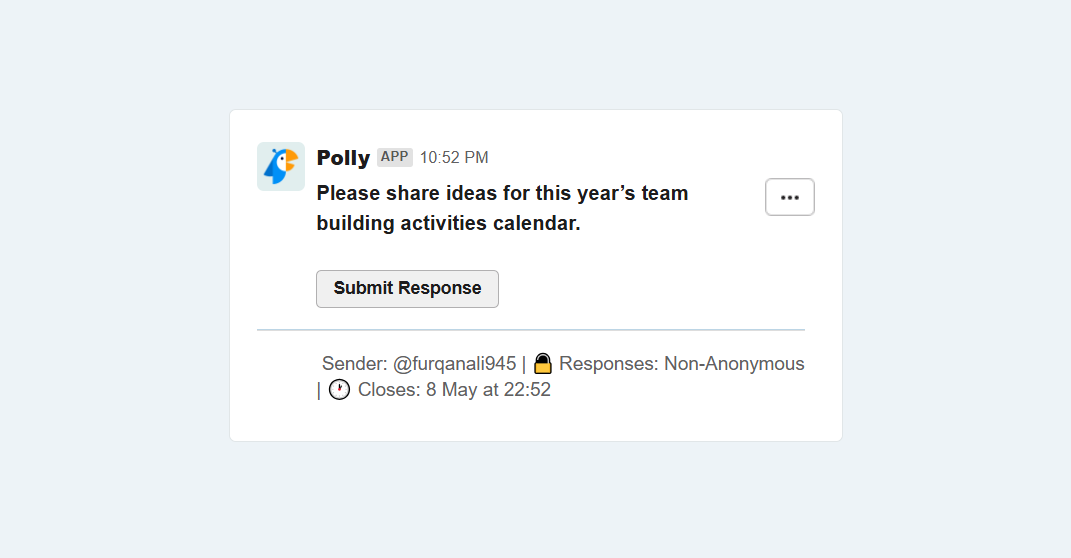Click the Responses: label after the padlock
Screen dimensions: 1071x558
coord(609,363)
